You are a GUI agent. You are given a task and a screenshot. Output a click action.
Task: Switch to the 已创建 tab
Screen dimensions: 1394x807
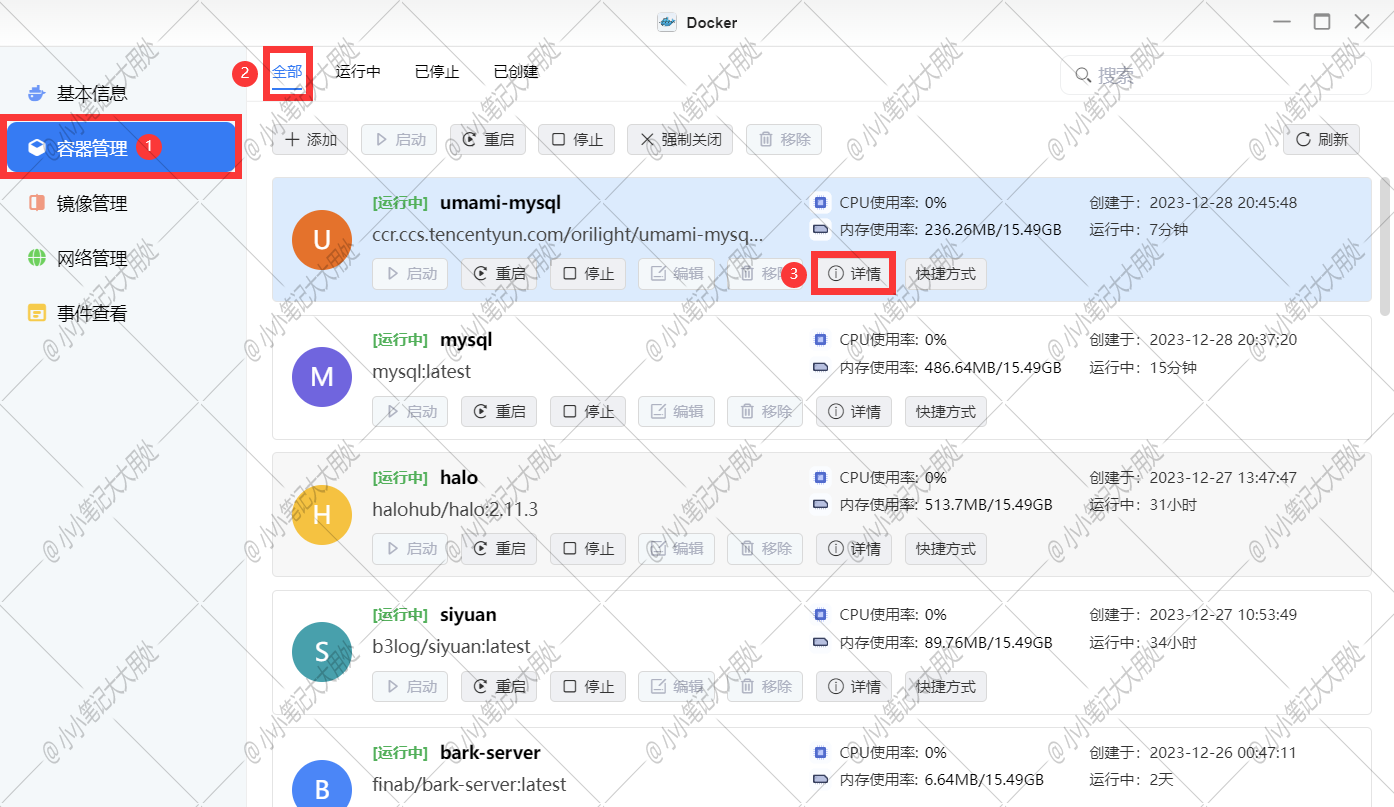pos(516,72)
